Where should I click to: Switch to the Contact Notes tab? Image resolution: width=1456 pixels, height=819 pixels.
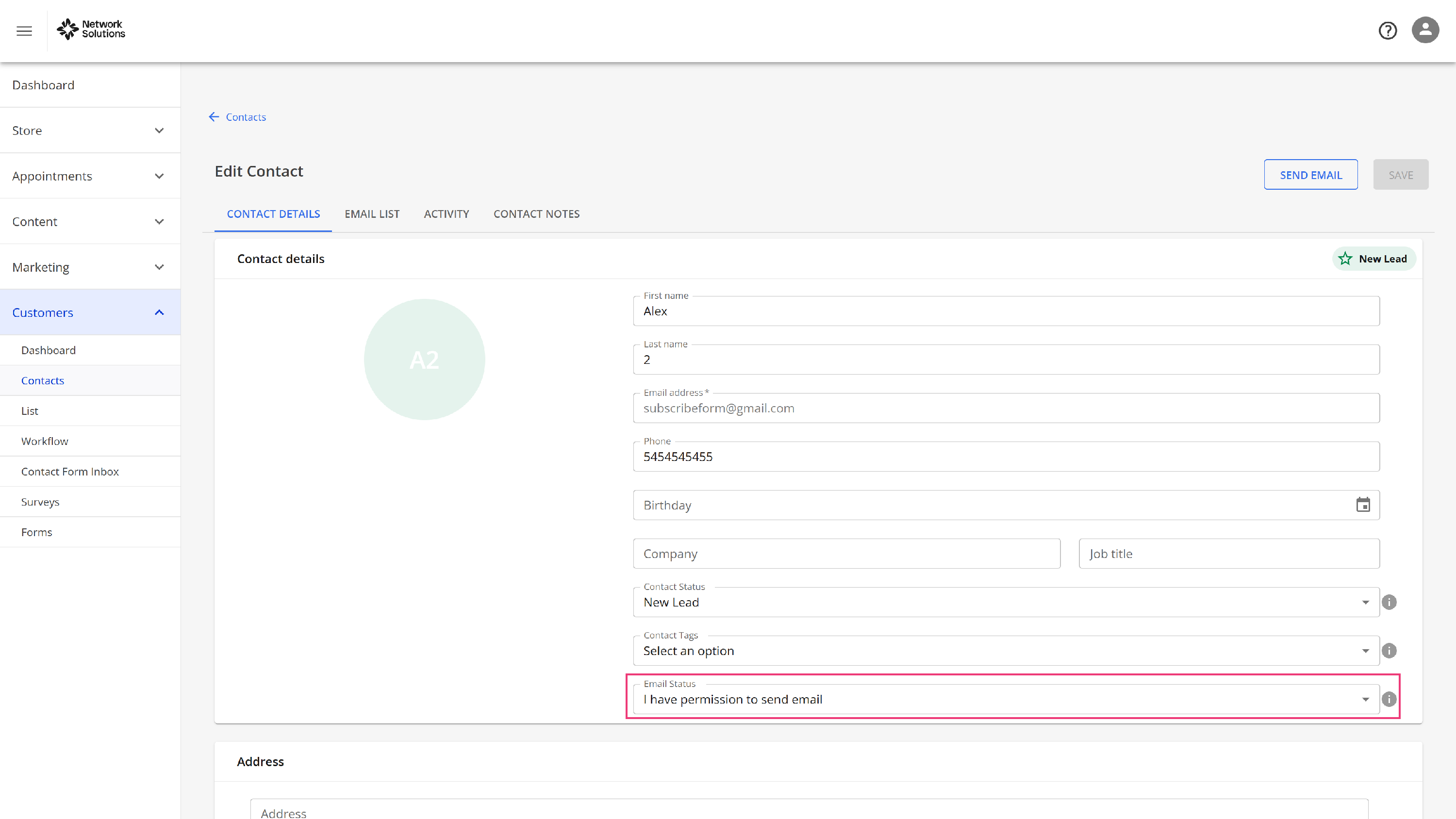pos(536,214)
